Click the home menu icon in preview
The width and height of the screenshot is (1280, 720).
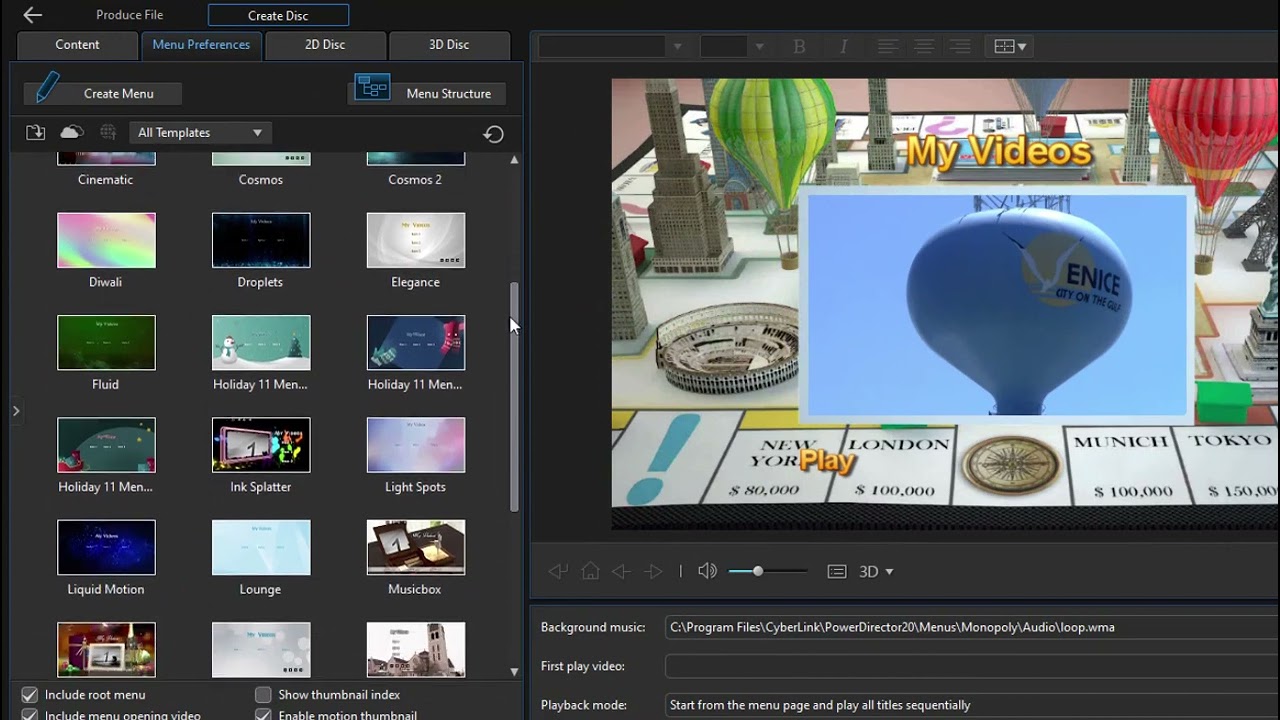coord(590,571)
